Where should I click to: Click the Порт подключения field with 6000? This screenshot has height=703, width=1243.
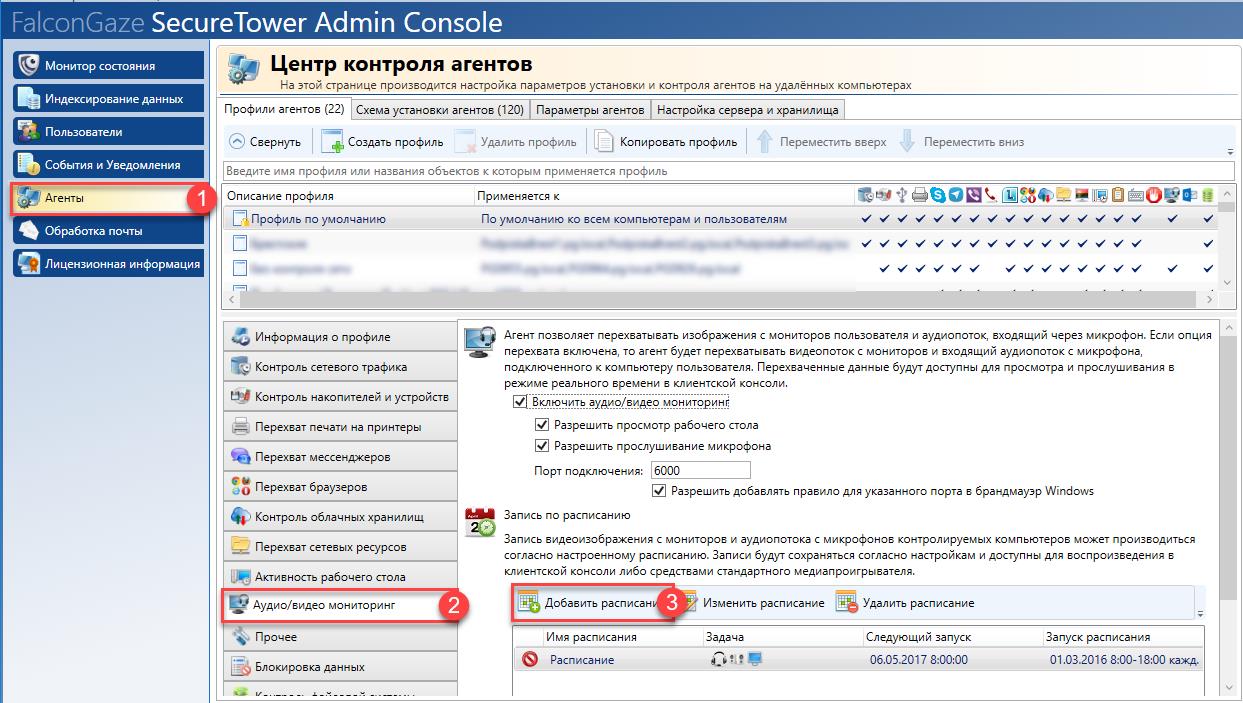[700, 470]
